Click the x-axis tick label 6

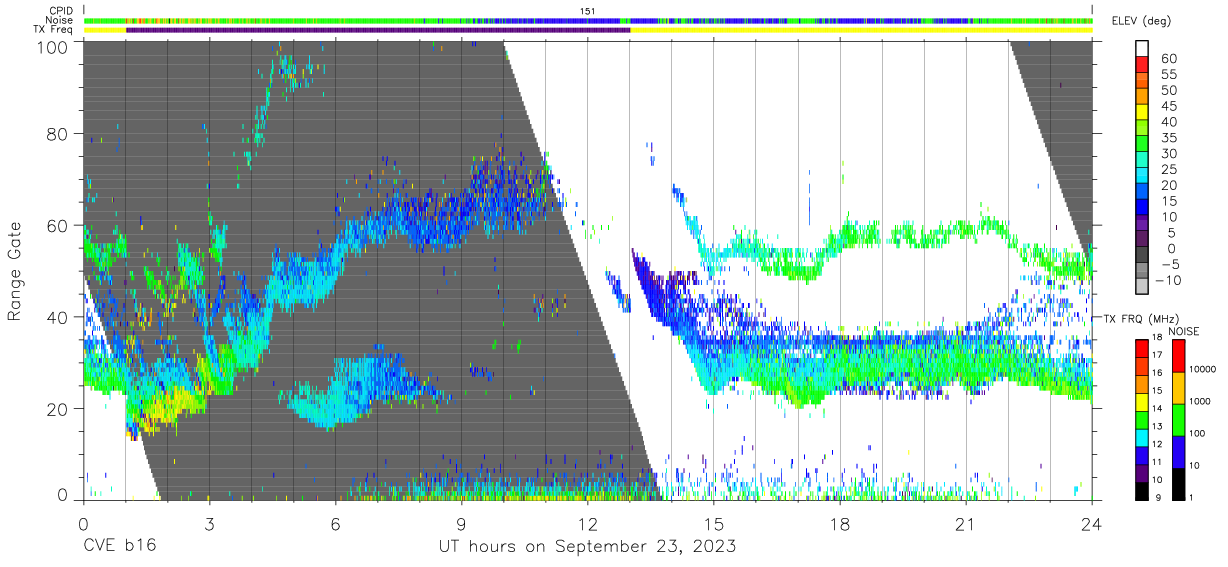(335, 523)
